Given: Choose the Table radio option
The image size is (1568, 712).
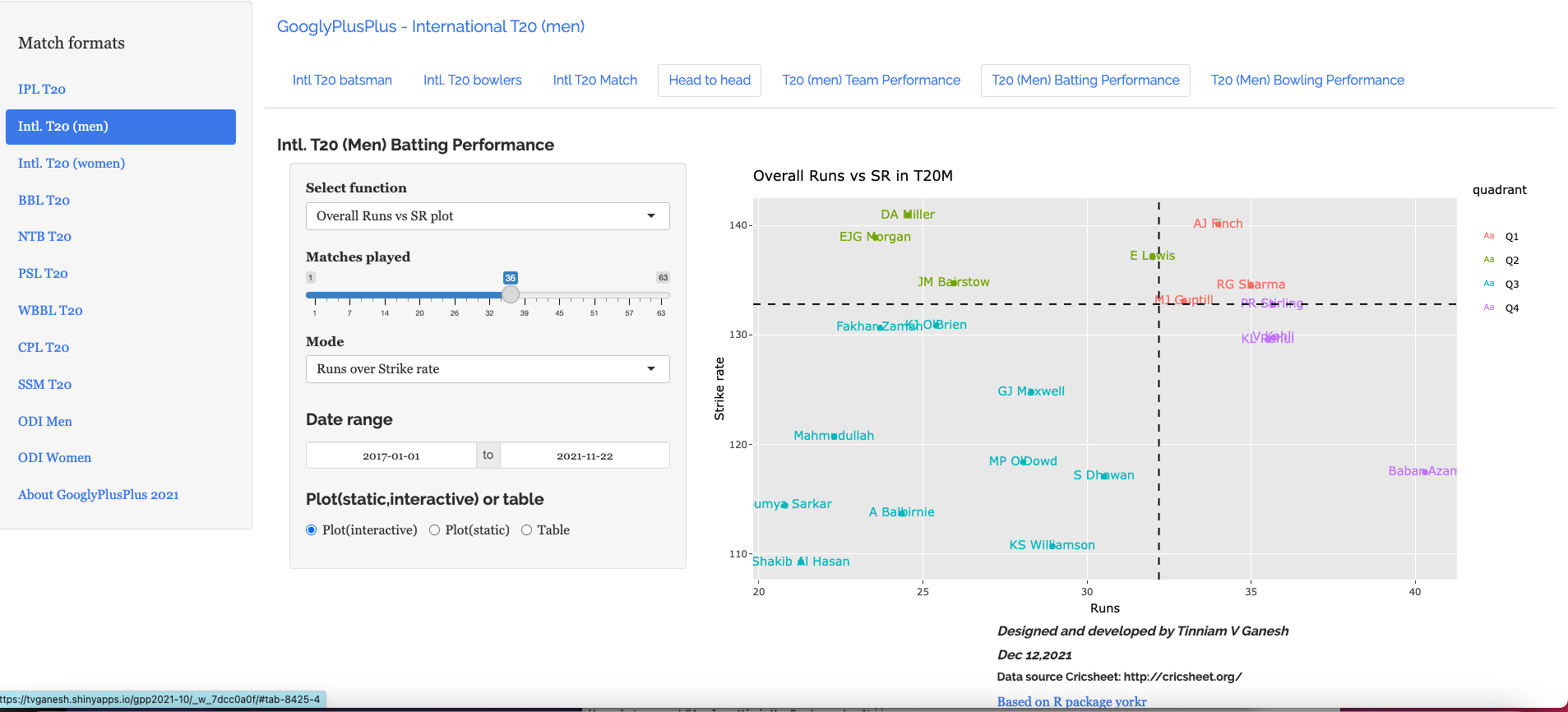Looking at the screenshot, I should tap(526, 530).
